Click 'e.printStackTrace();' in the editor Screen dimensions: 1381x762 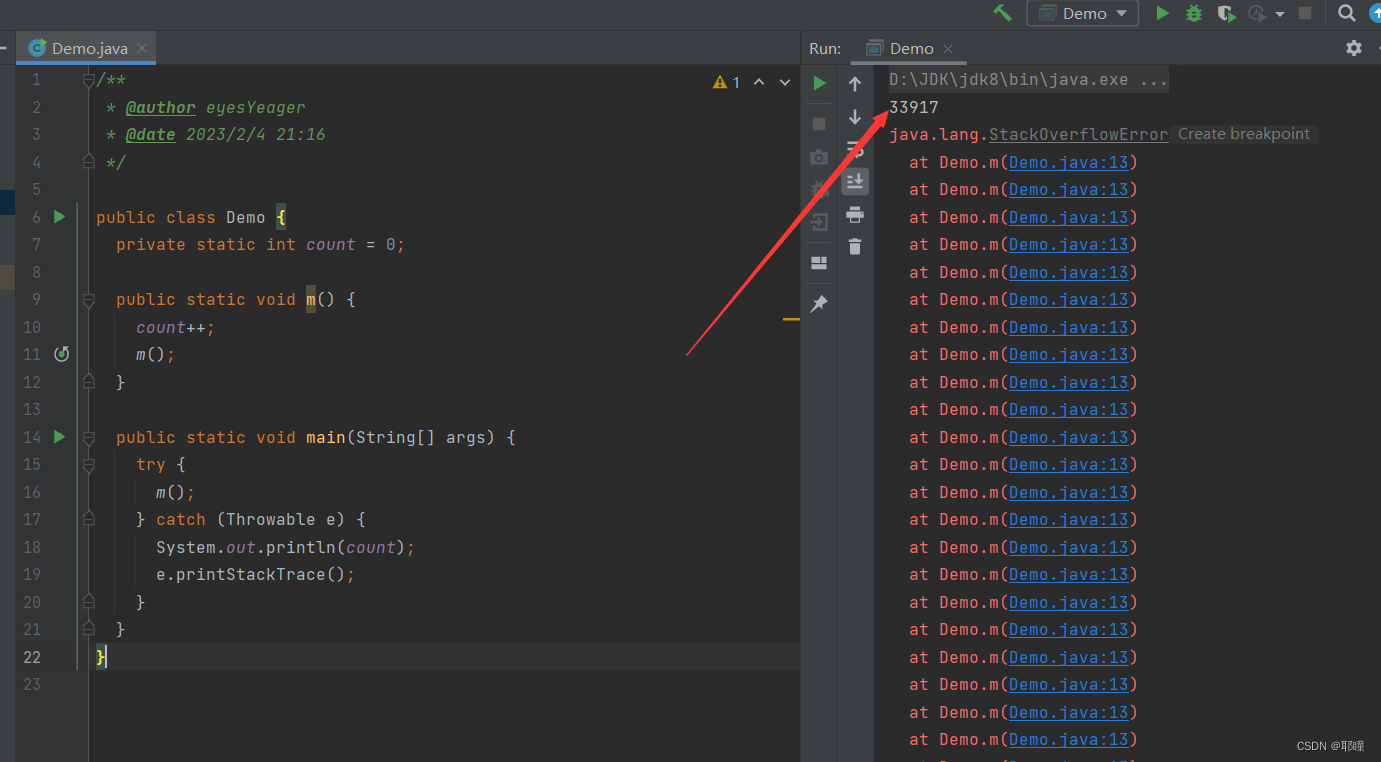[x=256, y=574]
